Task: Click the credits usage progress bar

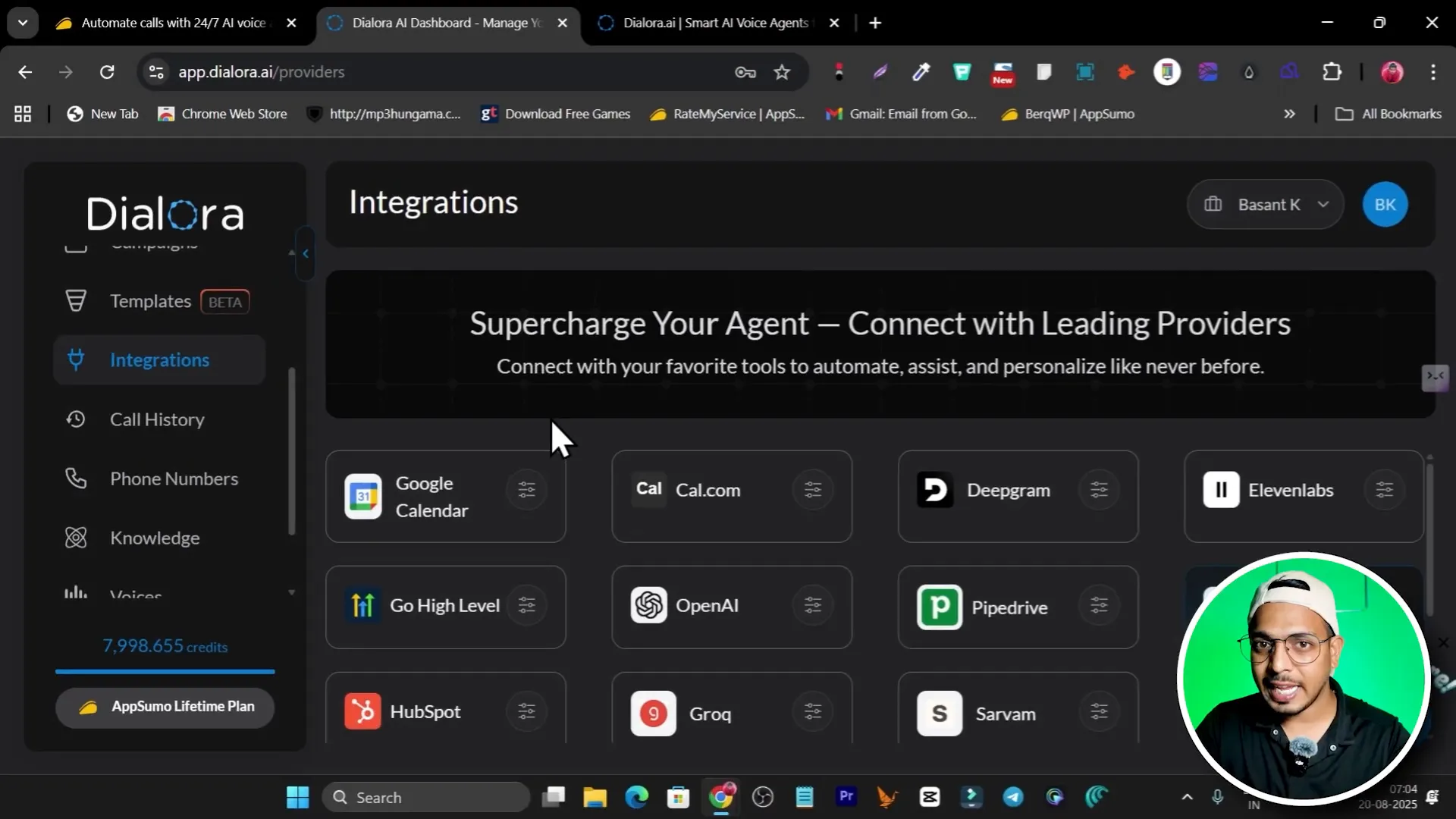Action: click(165, 671)
